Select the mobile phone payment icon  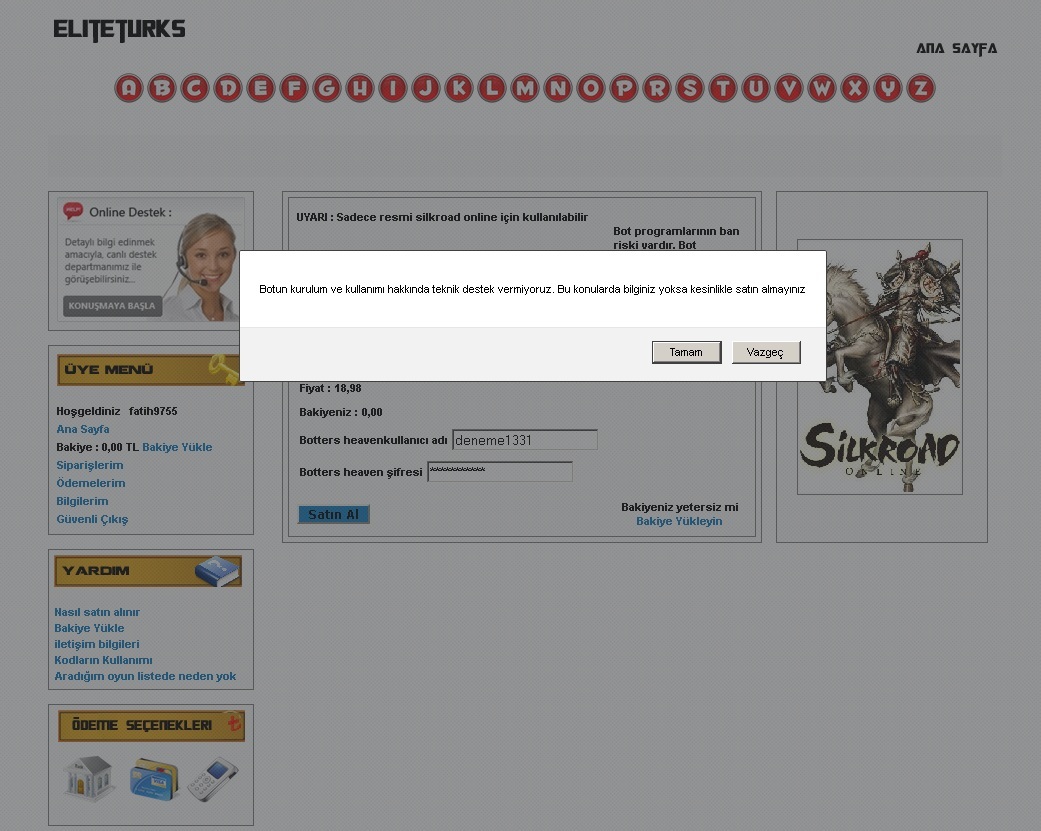pyautogui.click(x=213, y=778)
